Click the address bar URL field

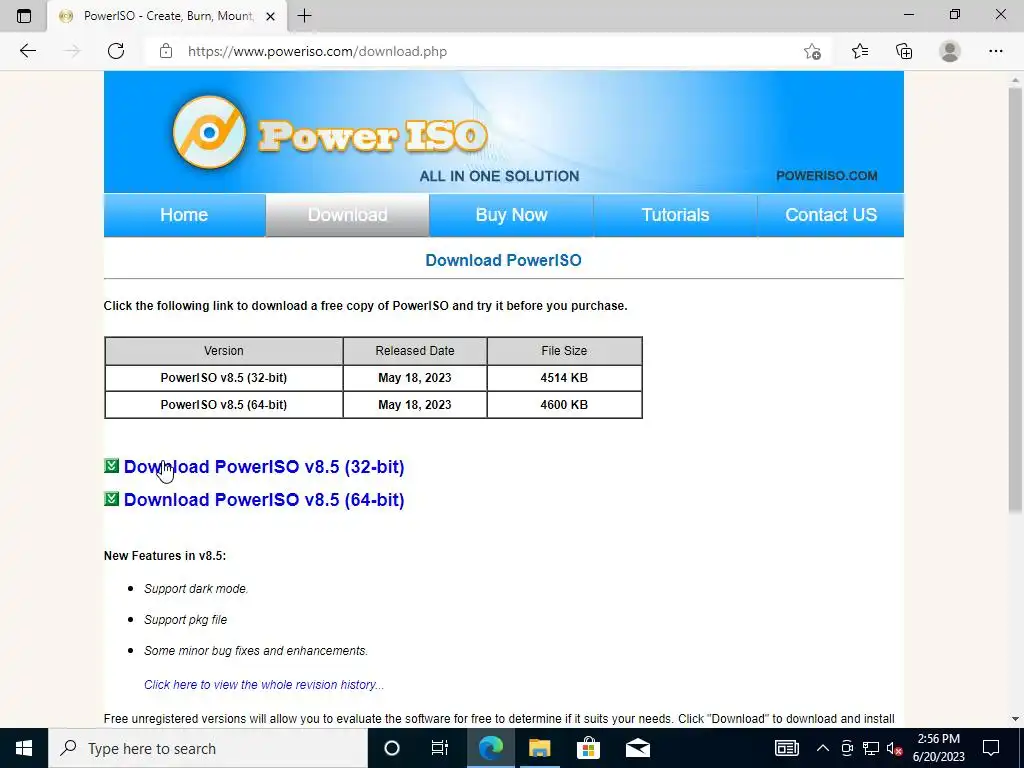483,51
